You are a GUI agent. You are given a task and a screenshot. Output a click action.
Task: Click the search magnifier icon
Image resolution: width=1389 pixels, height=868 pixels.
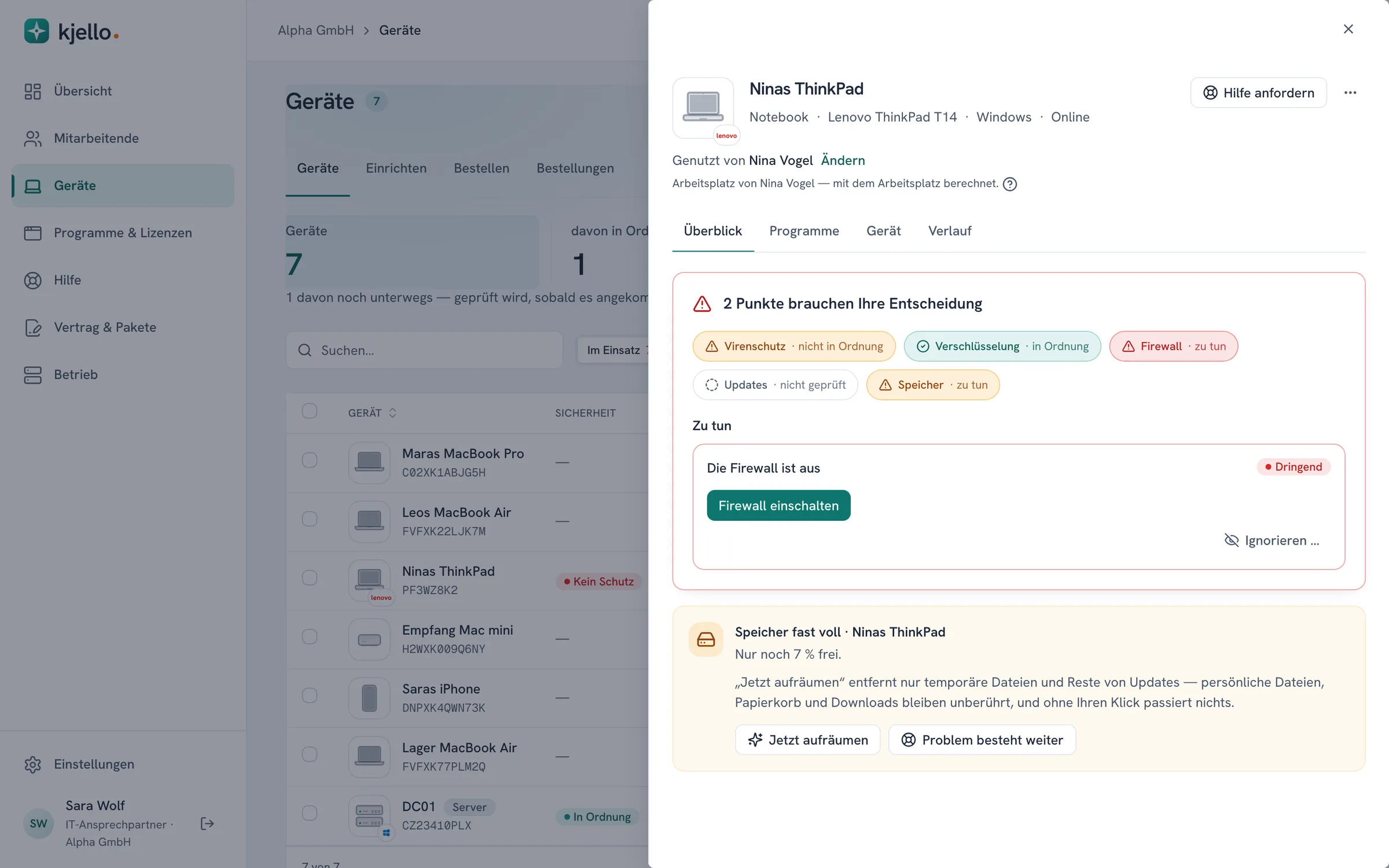coord(304,350)
